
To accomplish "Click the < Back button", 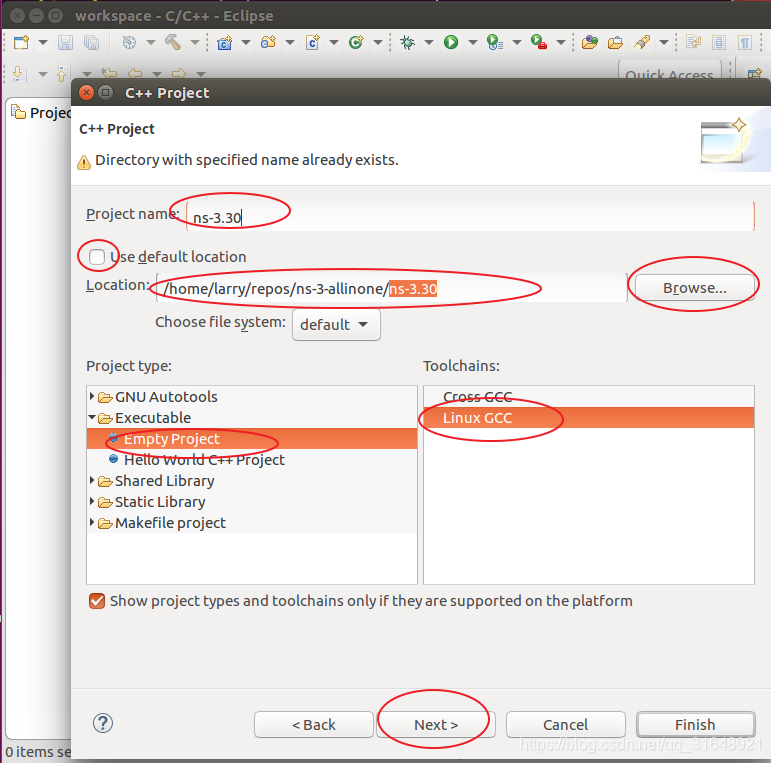I will pyautogui.click(x=314, y=725).
